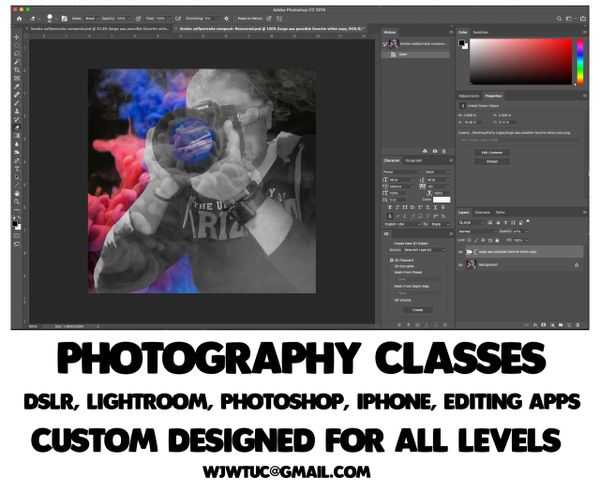Open the layer filter Kind dropdown
Image resolution: width=600 pixels, height=492 pixels.
[x=471, y=222]
